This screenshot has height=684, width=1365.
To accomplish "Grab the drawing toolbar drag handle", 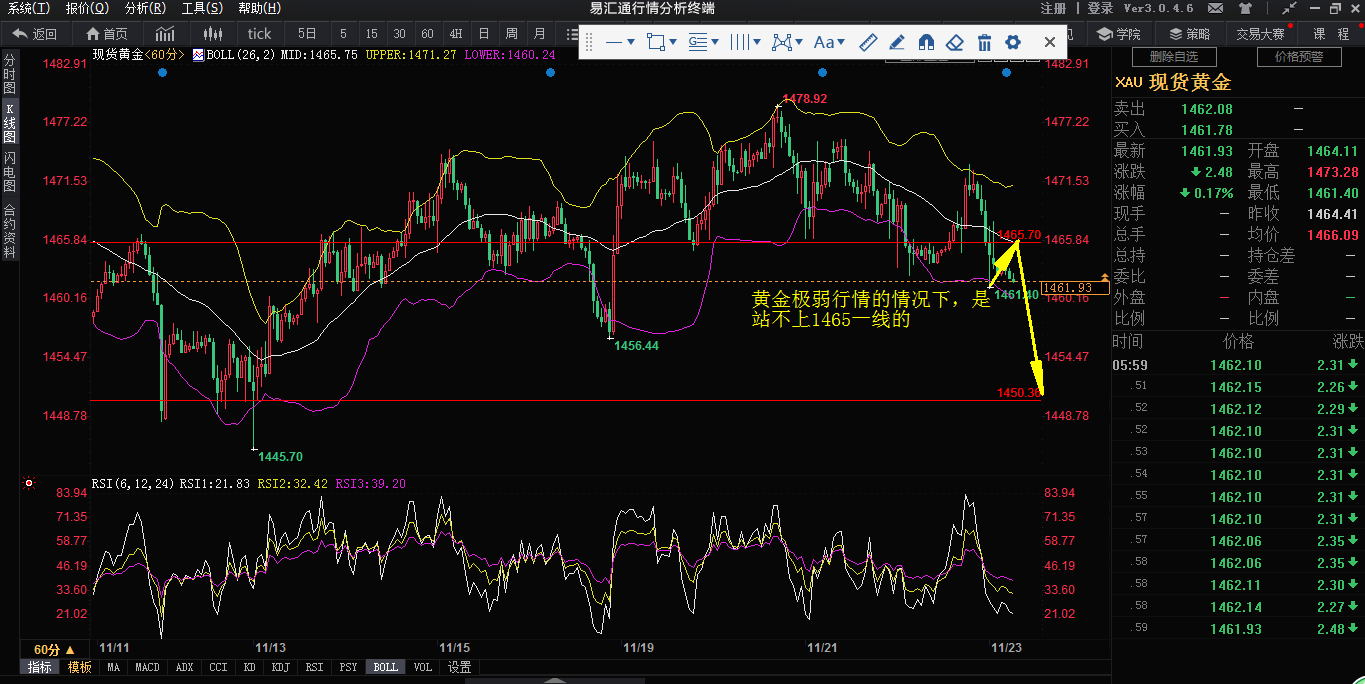I will [589, 42].
